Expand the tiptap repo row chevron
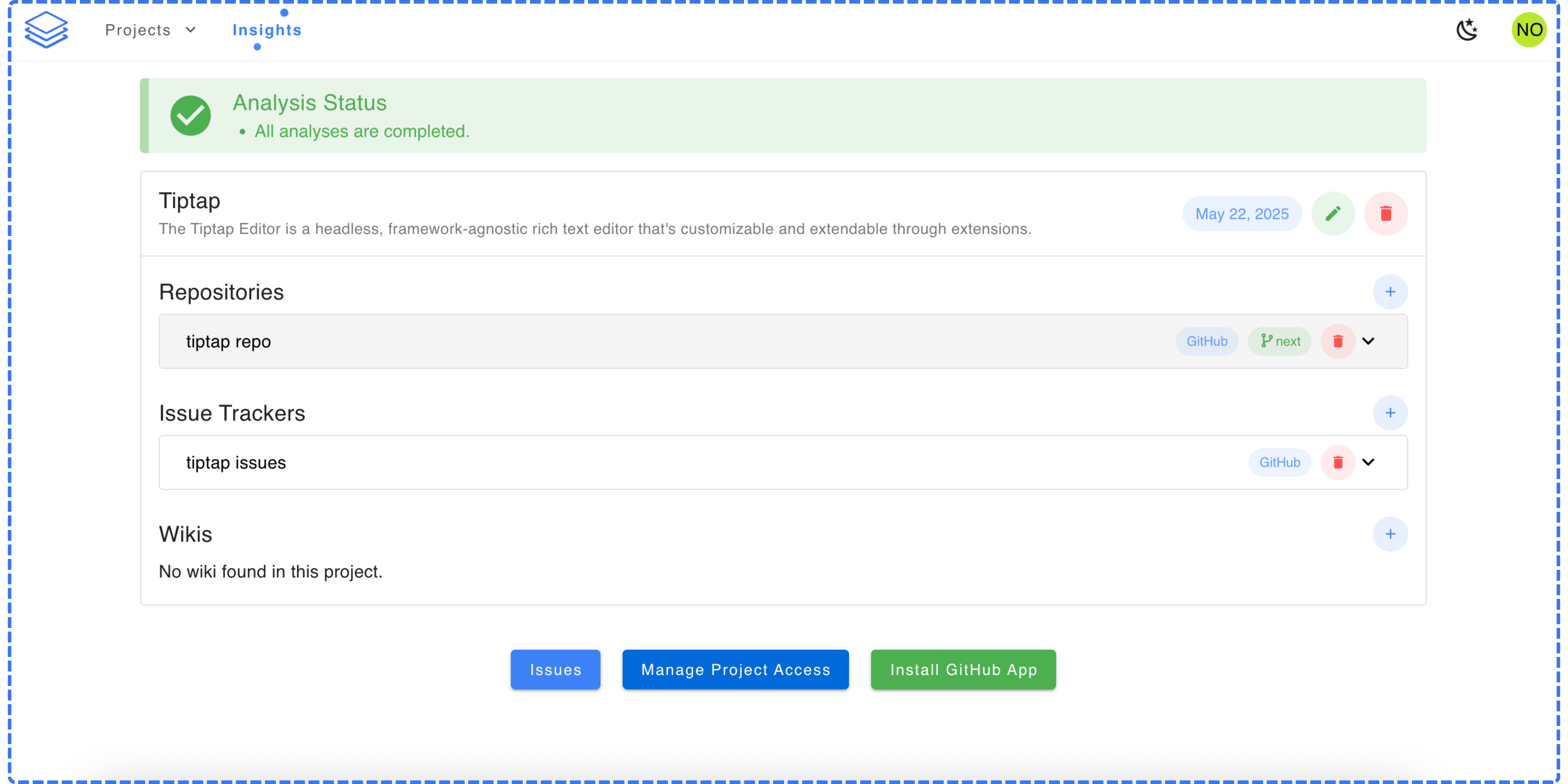1568x784 pixels. pyautogui.click(x=1368, y=341)
